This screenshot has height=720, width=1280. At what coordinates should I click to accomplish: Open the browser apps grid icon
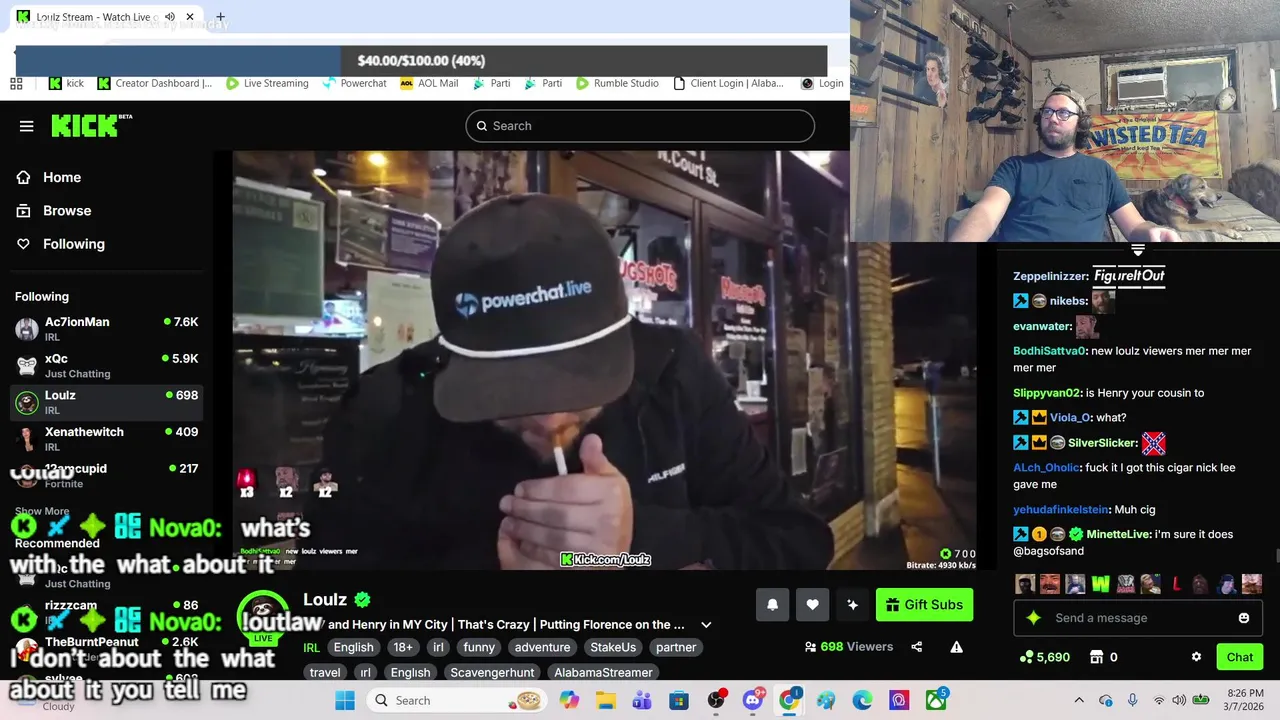pyautogui.click(x=16, y=83)
